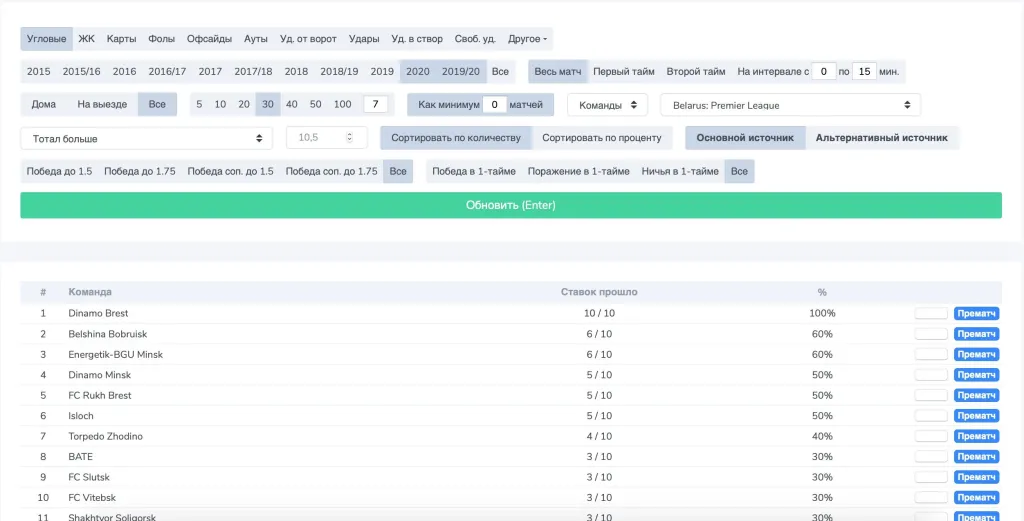Screen dimensions: 1024x521
Task: Pick Ничья в 1-тайме filter
Action: click(680, 171)
